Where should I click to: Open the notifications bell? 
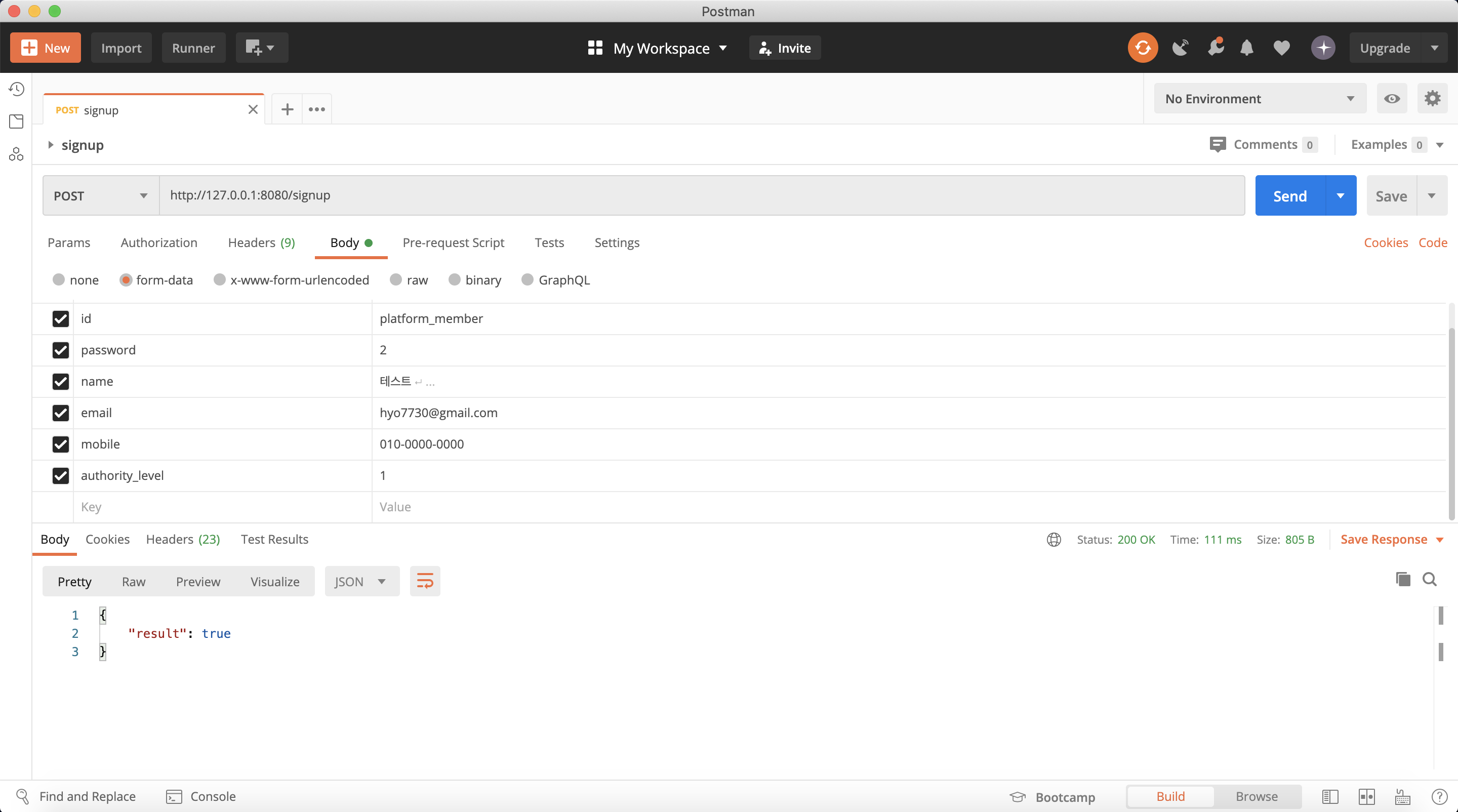pos(1246,48)
